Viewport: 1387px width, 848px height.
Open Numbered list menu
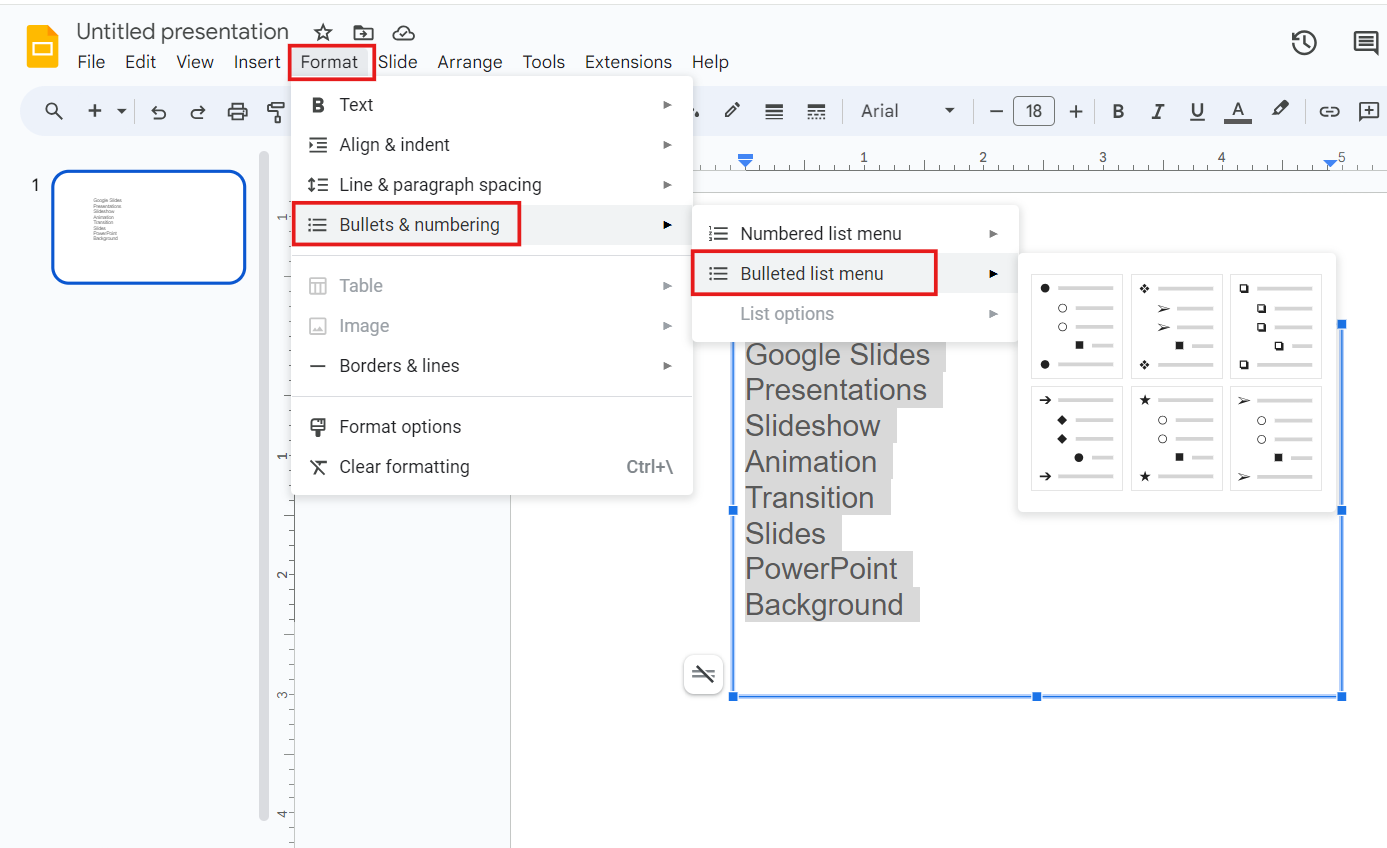point(855,234)
